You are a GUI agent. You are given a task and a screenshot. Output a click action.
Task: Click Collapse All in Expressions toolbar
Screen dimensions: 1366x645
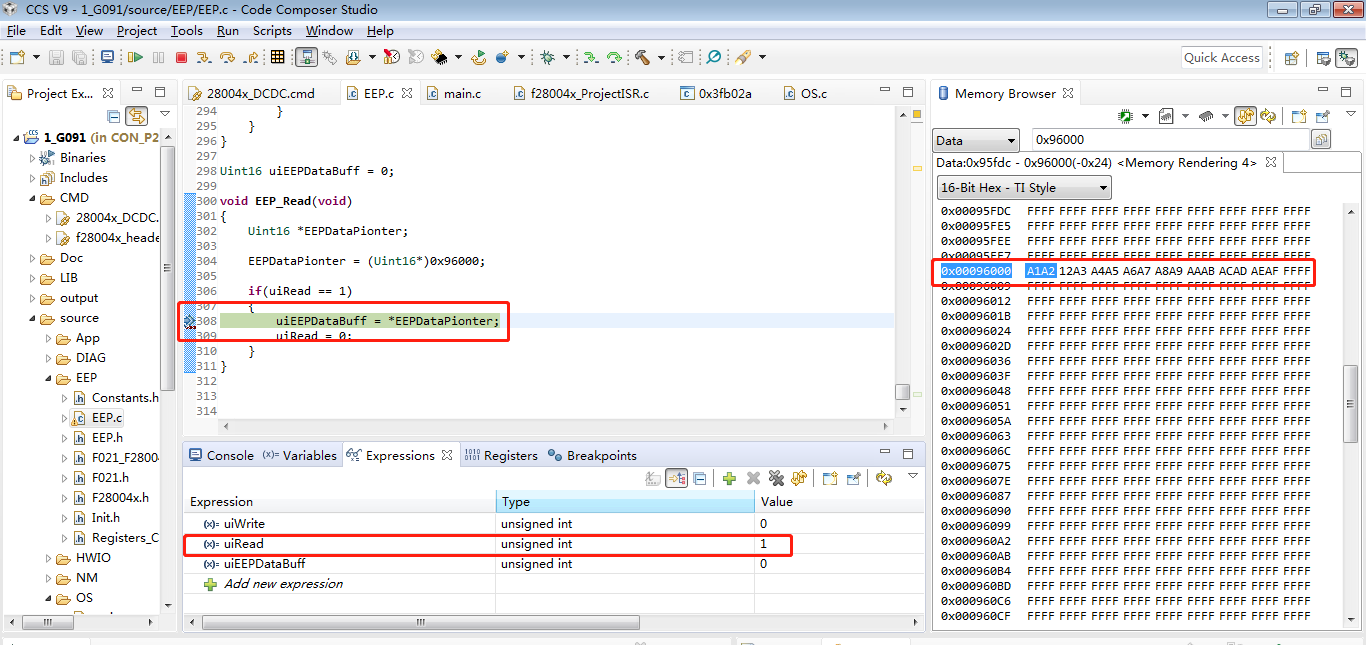coord(700,479)
